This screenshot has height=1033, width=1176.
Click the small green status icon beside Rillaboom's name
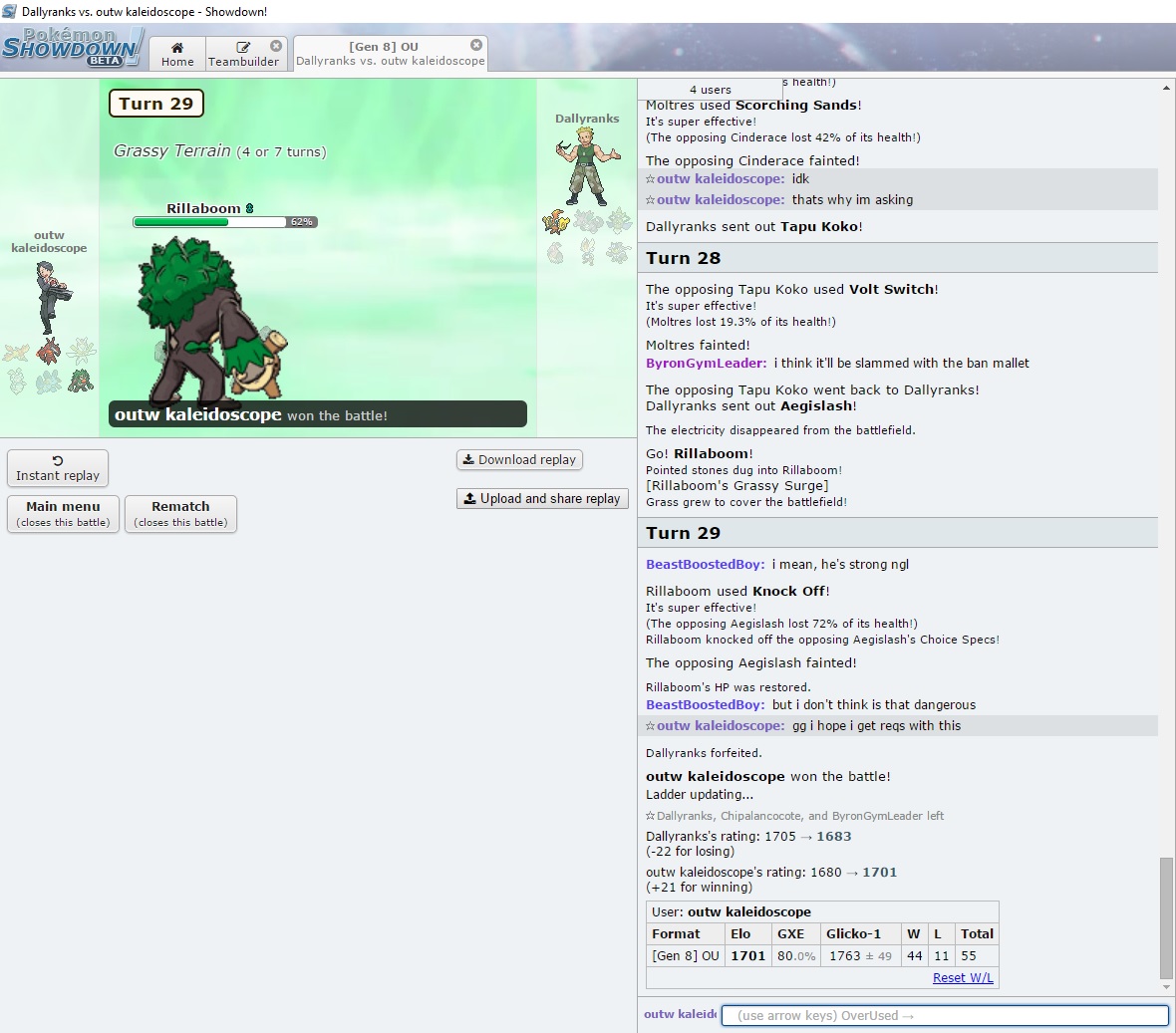click(250, 208)
